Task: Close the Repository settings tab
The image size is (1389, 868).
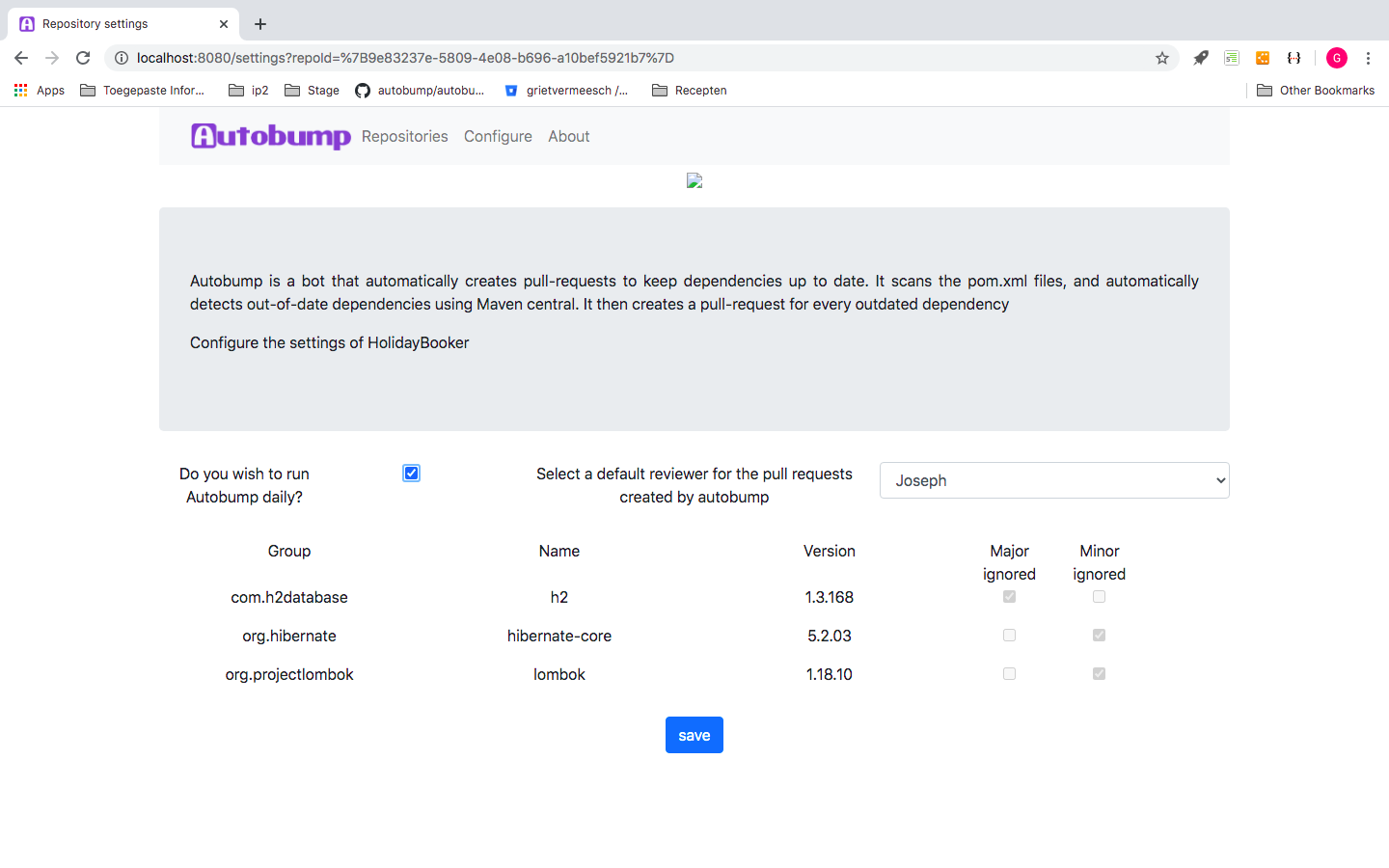Action: click(224, 24)
